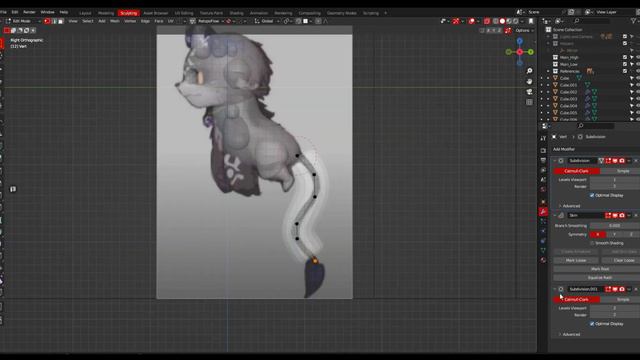Select Catmull-Clark in Subdivision.001 modifier
This screenshot has width=640, height=360.
[576, 299]
